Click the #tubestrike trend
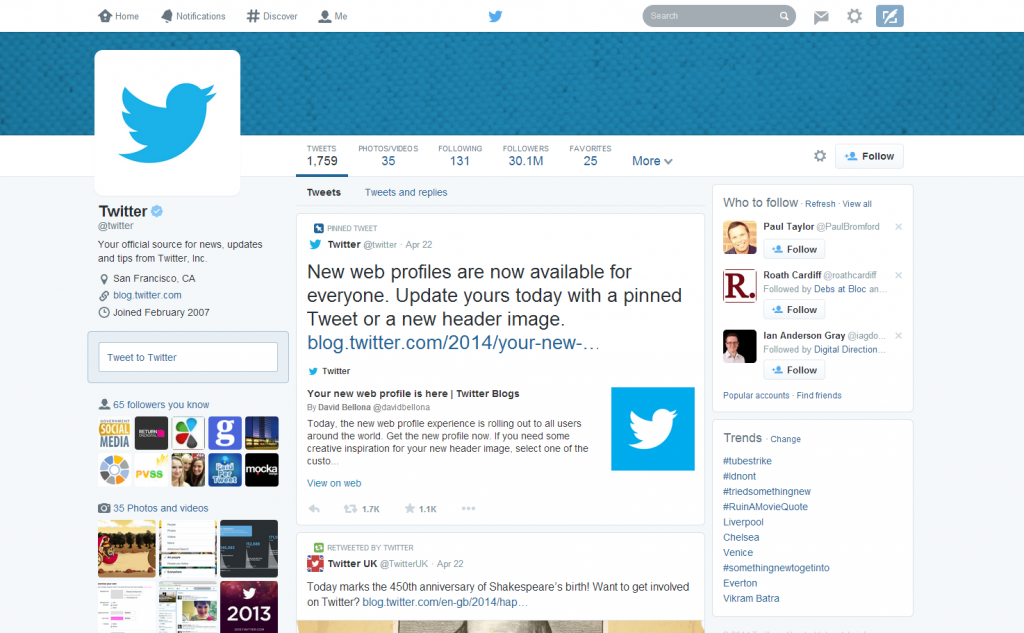This screenshot has width=1024, height=633. point(747,461)
